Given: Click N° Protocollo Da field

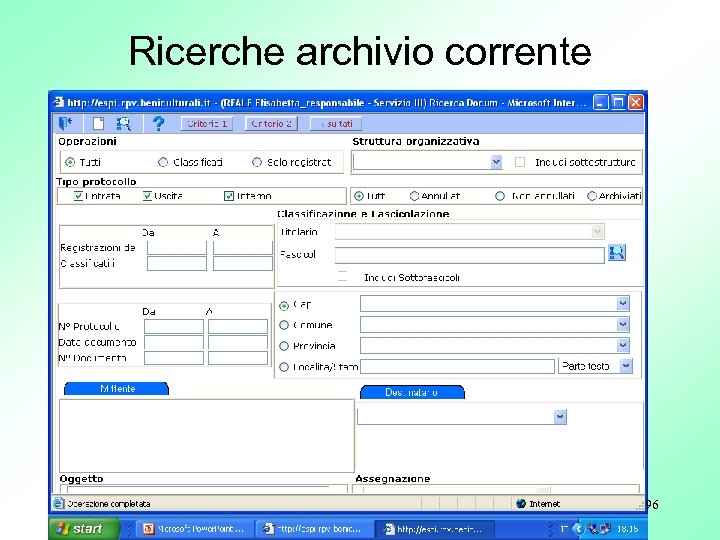Looking at the screenshot, I should click(174, 326).
